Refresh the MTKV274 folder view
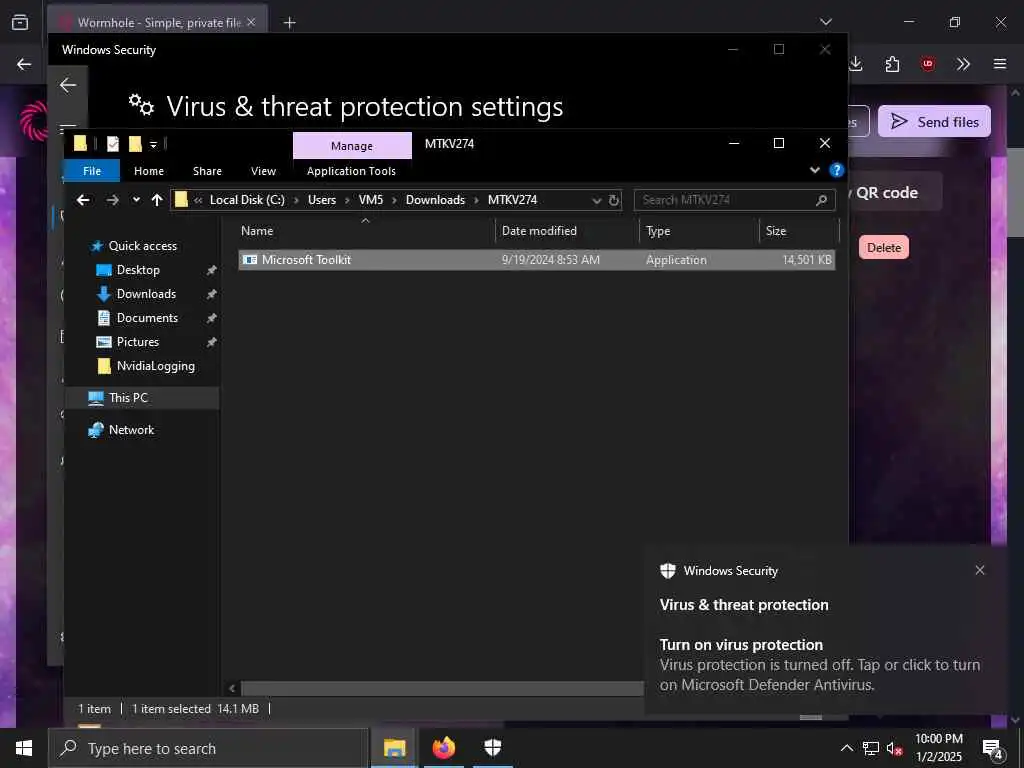1024x768 pixels. click(614, 200)
